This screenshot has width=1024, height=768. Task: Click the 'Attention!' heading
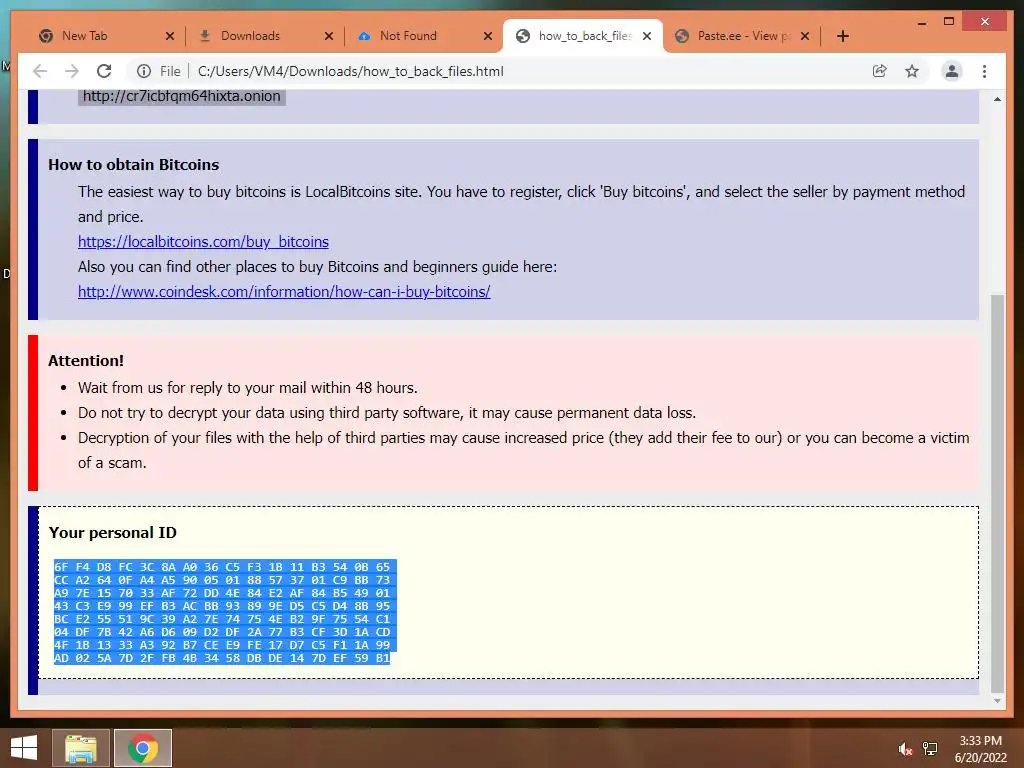click(86, 360)
